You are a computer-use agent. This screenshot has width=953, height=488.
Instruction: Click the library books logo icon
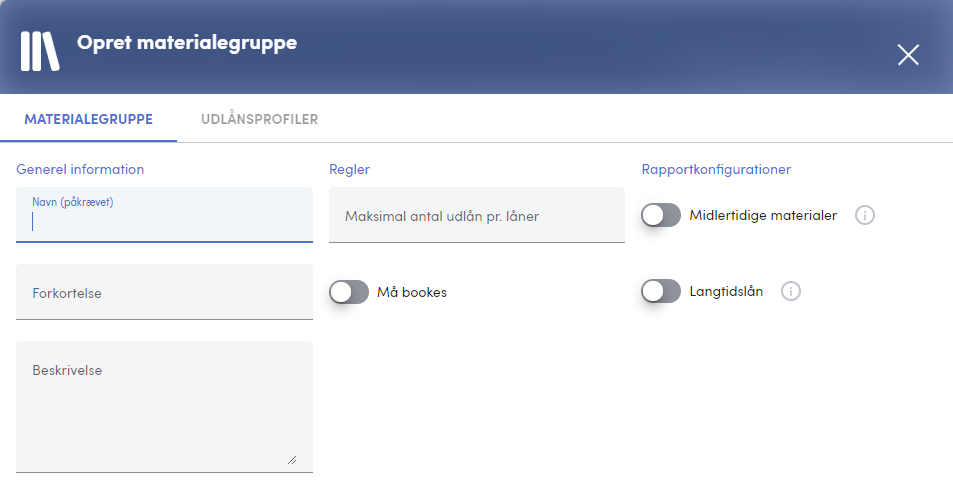pos(40,52)
